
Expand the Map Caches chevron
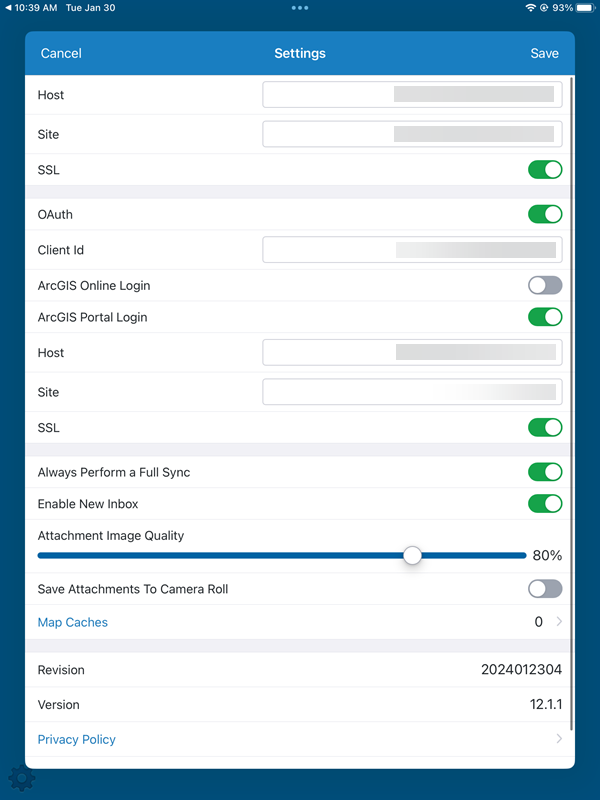tap(558, 622)
